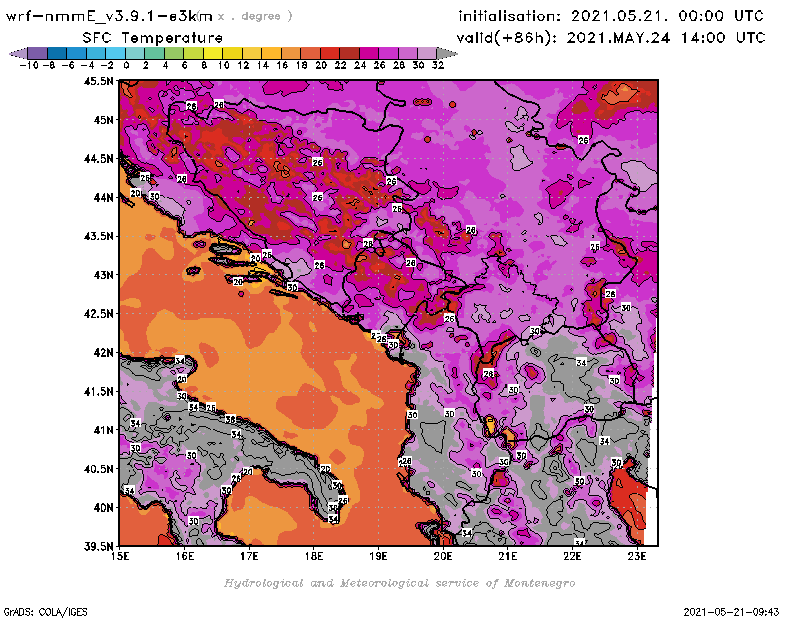This screenshot has height=618, width=800.
Task: Click the '40N' latitude axis label
Action: (x=103, y=508)
